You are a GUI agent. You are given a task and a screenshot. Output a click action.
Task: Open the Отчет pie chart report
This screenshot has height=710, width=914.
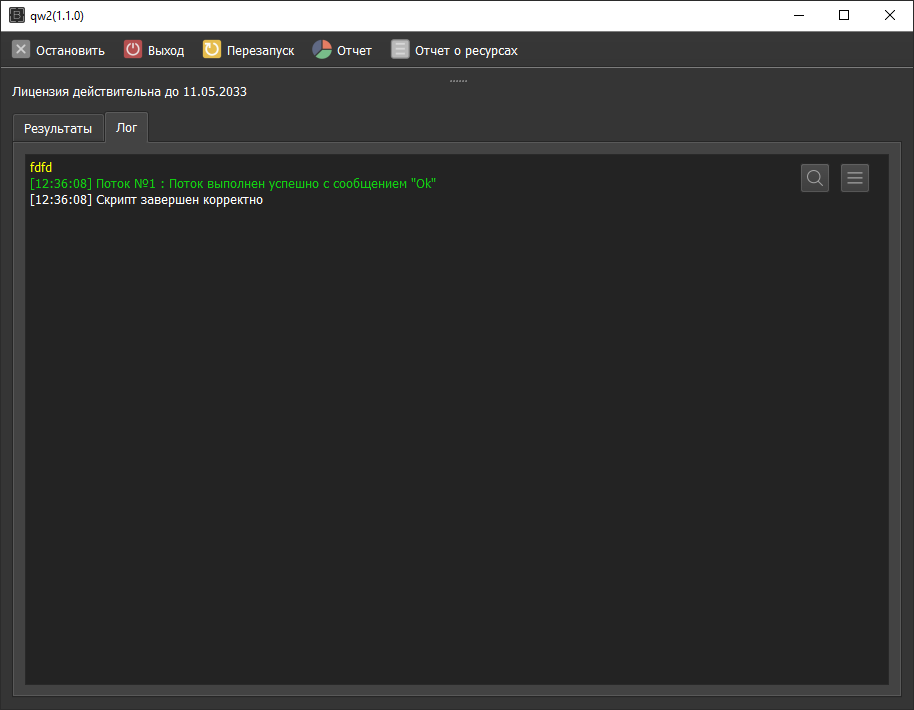click(322, 50)
